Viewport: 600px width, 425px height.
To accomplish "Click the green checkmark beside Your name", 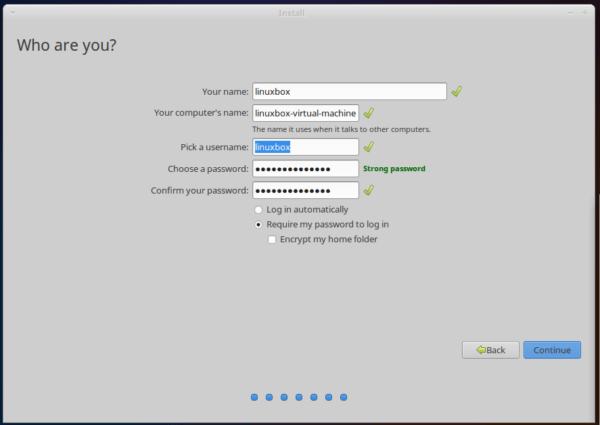I will (x=456, y=91).
